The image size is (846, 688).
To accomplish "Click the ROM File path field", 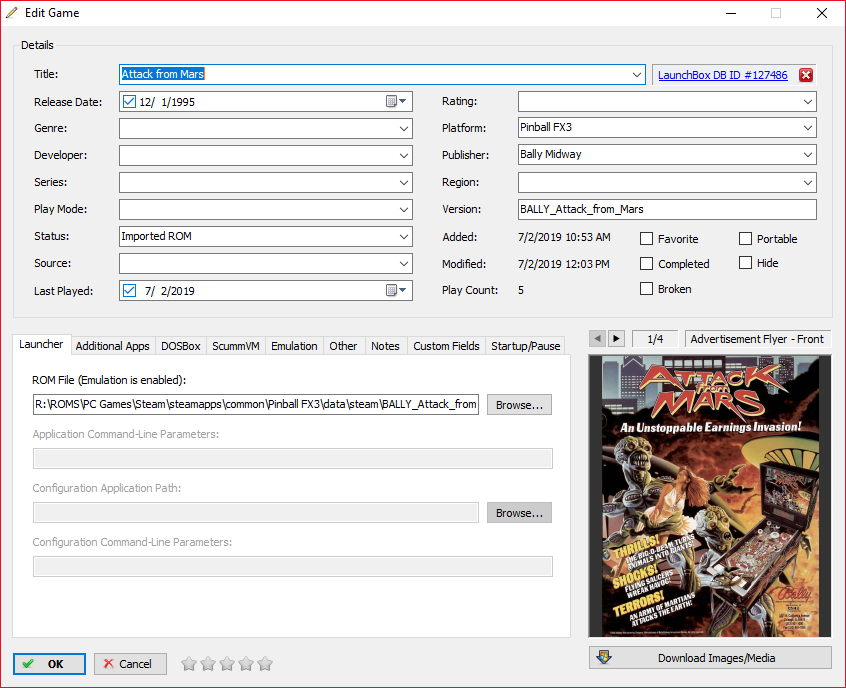I will pos(256,404).
